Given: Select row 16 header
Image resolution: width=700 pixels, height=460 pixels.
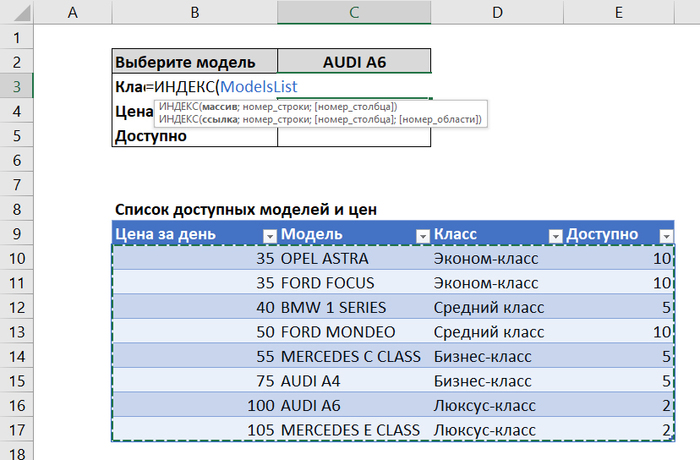Looking at the screenshot, I should pos(17,406).
